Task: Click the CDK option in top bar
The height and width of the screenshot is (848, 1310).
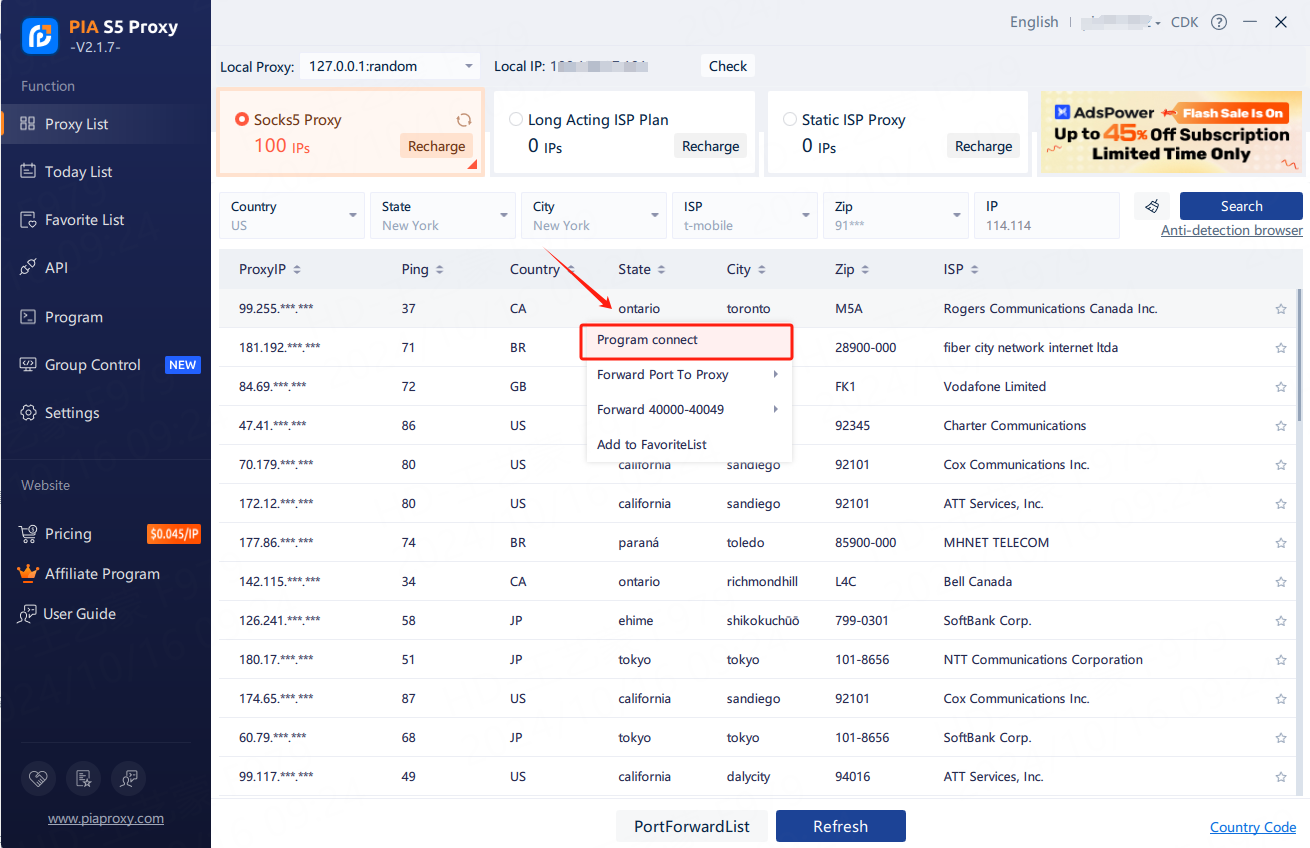Action: click(x=1184, y=22)
